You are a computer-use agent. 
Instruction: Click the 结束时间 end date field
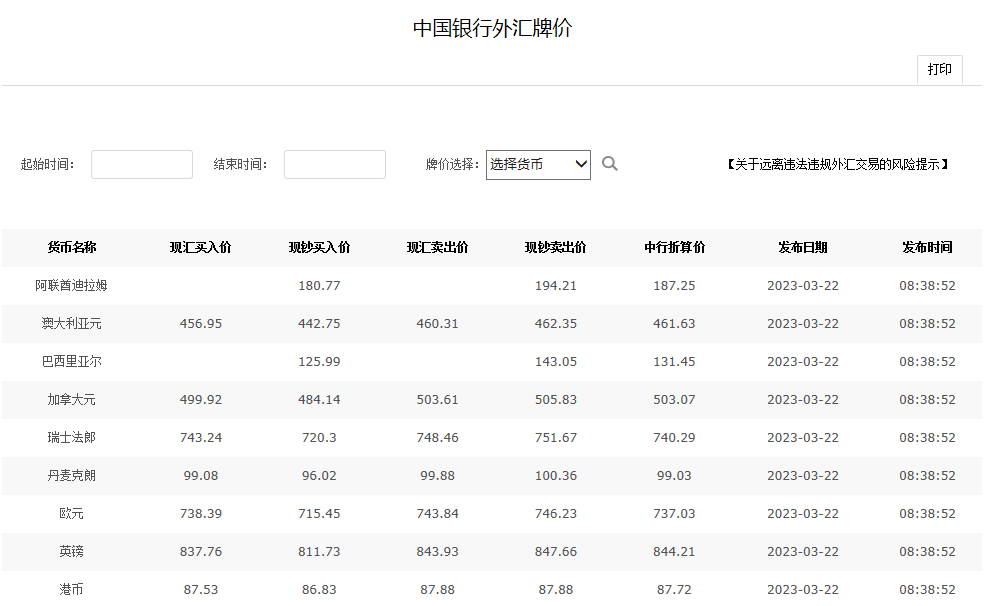point(335,165)
